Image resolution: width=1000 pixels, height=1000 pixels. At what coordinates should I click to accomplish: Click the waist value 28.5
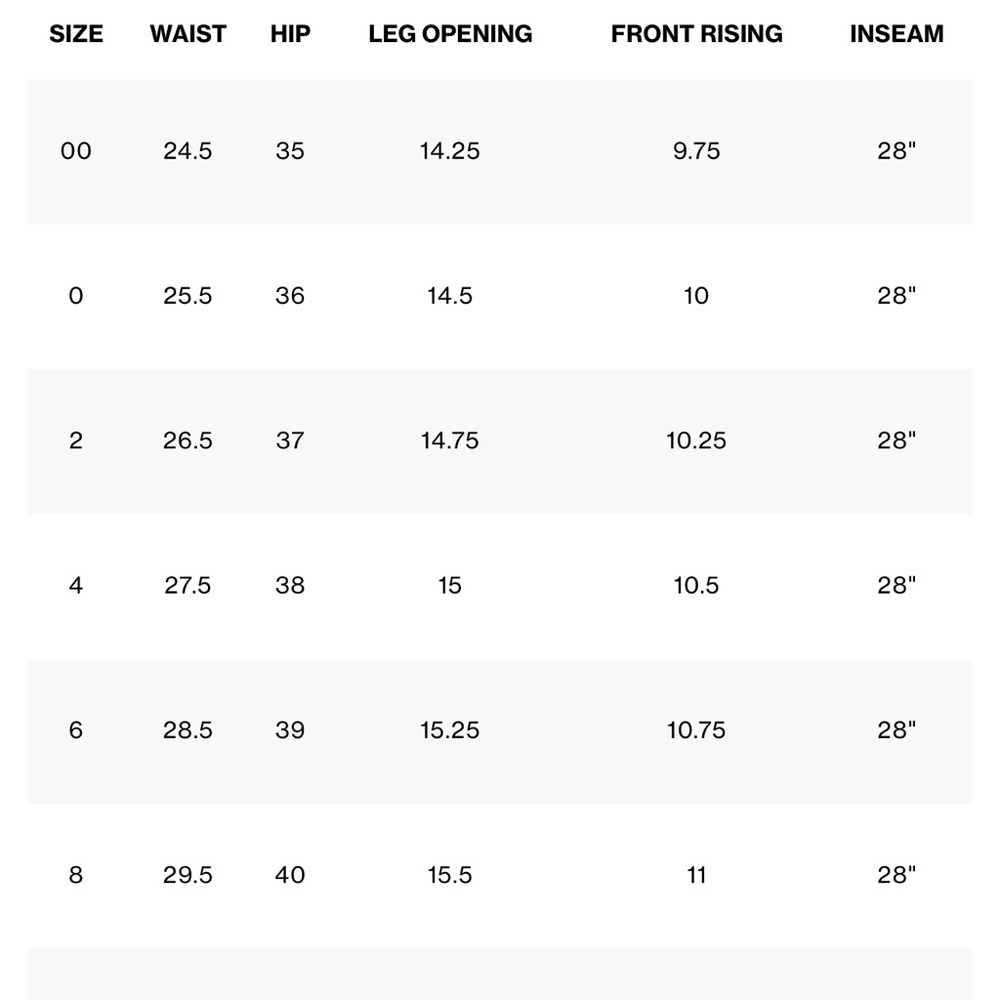click(188, 731)
